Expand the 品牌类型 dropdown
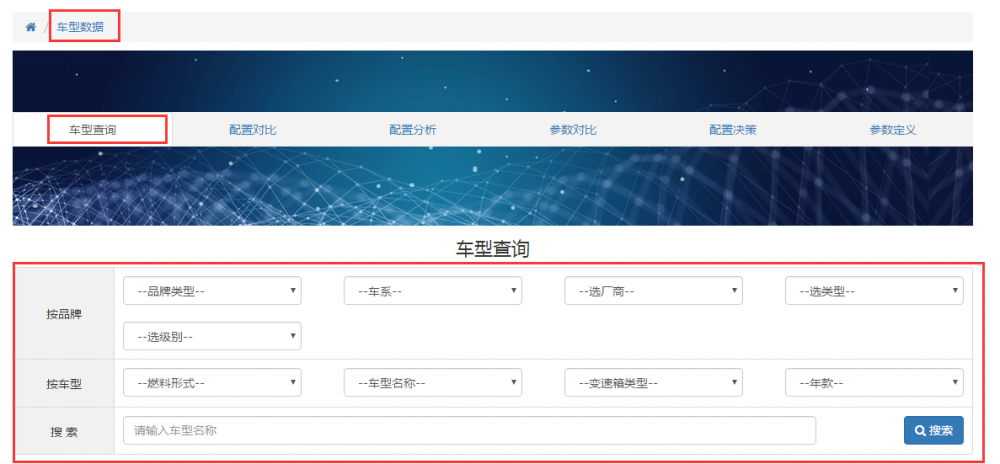Screen dimensions: 1000x464 [212, 291]
